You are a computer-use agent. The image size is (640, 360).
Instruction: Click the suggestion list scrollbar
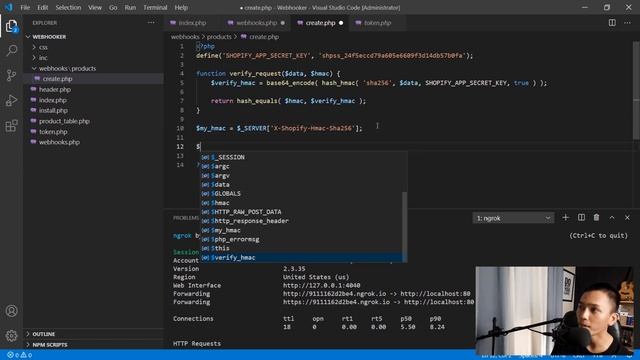404,227
